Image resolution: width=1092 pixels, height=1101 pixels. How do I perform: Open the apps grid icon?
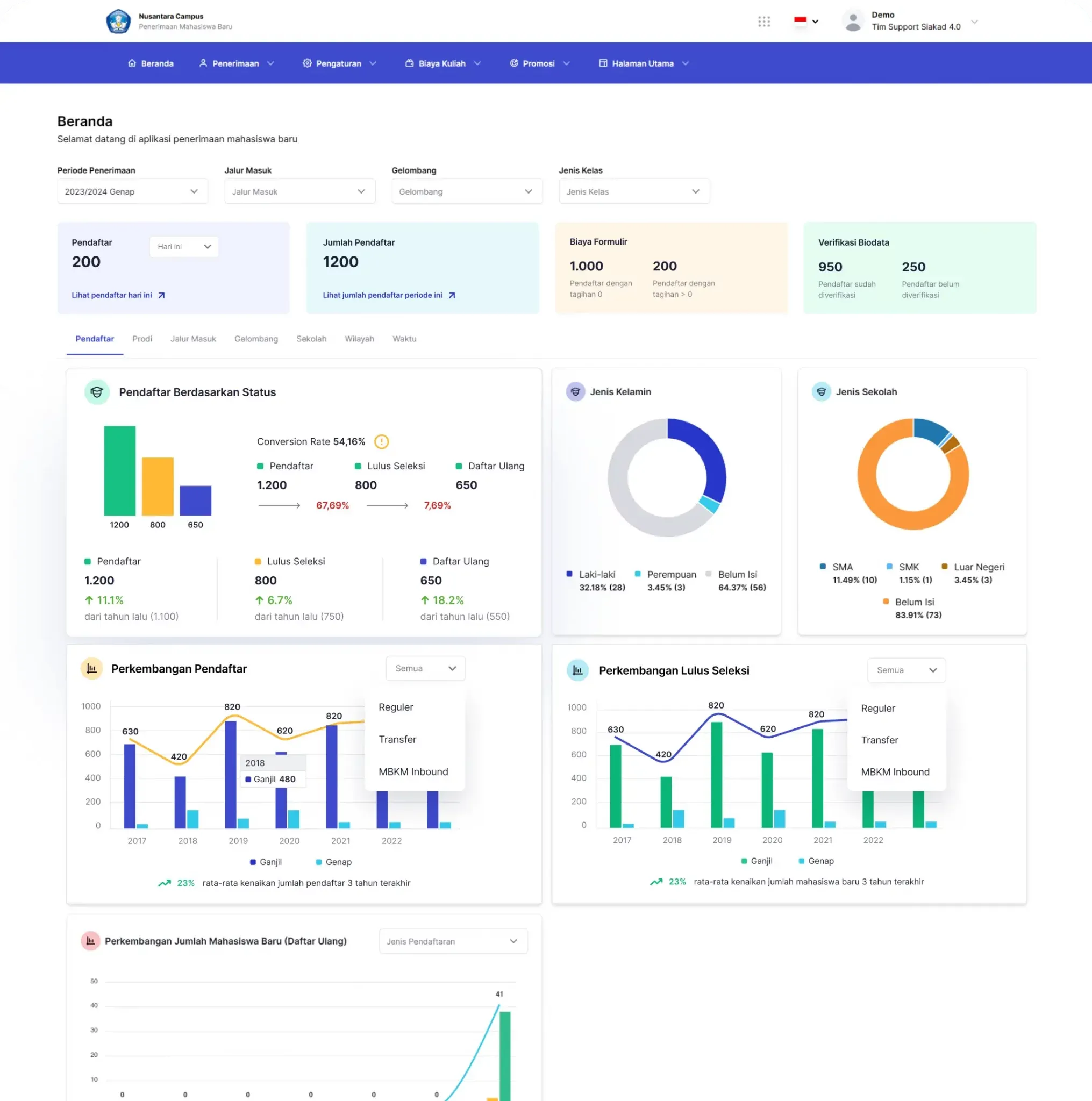(x=763, y=22)
